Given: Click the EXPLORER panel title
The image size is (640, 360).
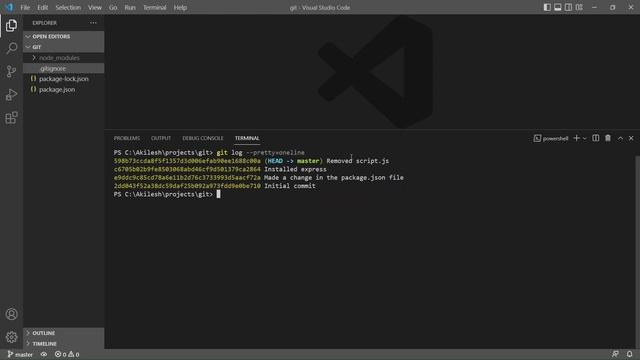Looking at the screenshot, I should point(44,23).
